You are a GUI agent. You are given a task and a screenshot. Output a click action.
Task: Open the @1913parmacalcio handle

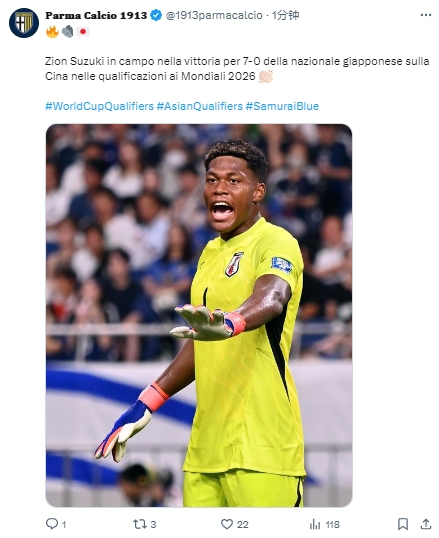214,15
